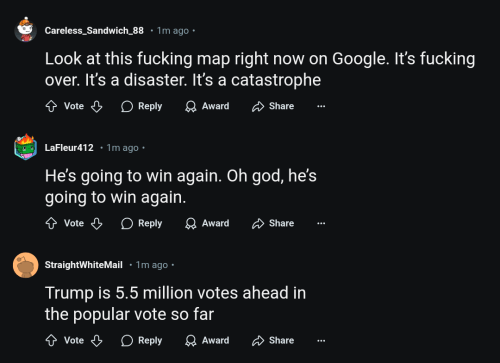Award LaFleur412's comment

click(207, 223)
